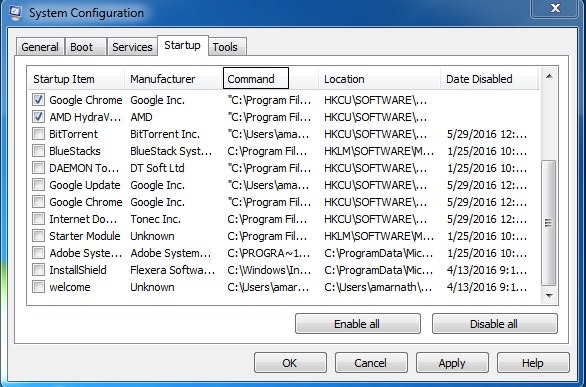
Task: Uncheck the AMD HydraVision startup checkbox
Action: [38, 117]
